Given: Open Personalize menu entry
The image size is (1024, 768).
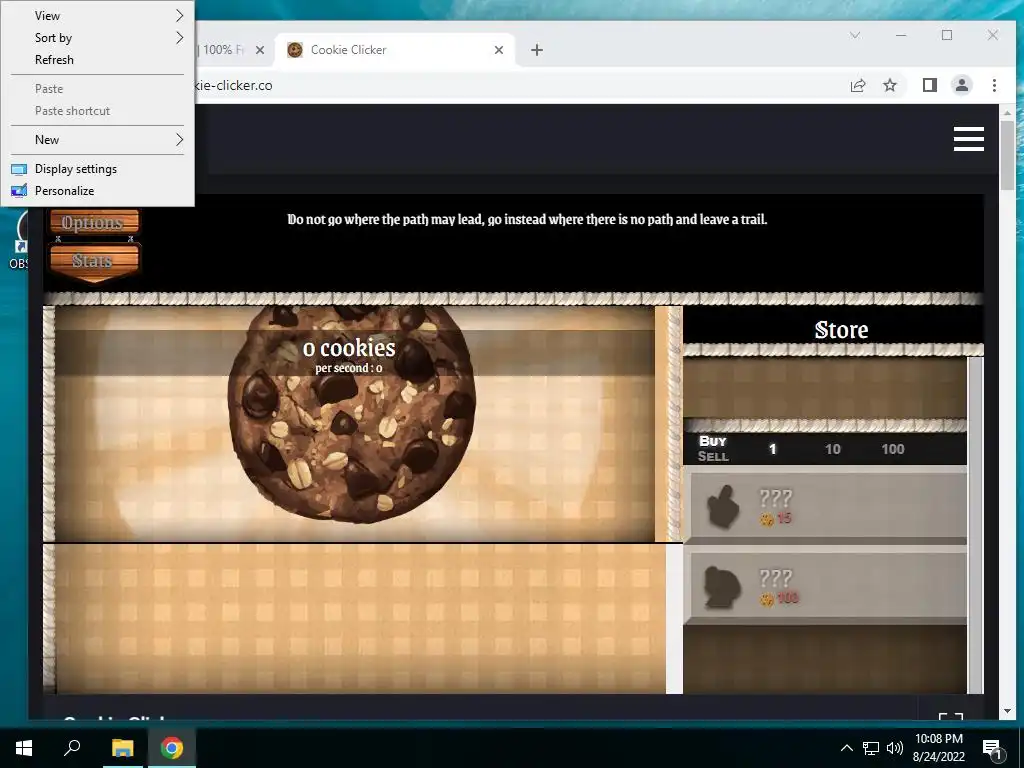Looking at the screenshot, I should tap(97, 191).
